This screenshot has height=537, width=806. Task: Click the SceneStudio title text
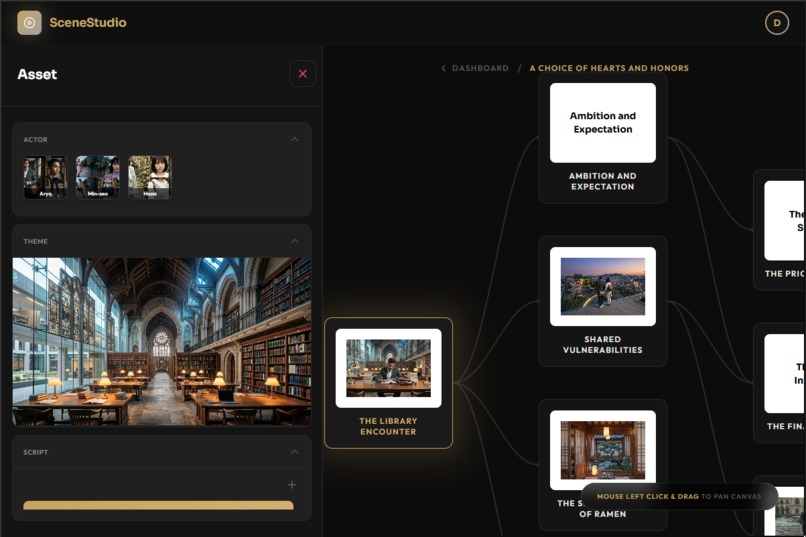[x=88, y=23]
